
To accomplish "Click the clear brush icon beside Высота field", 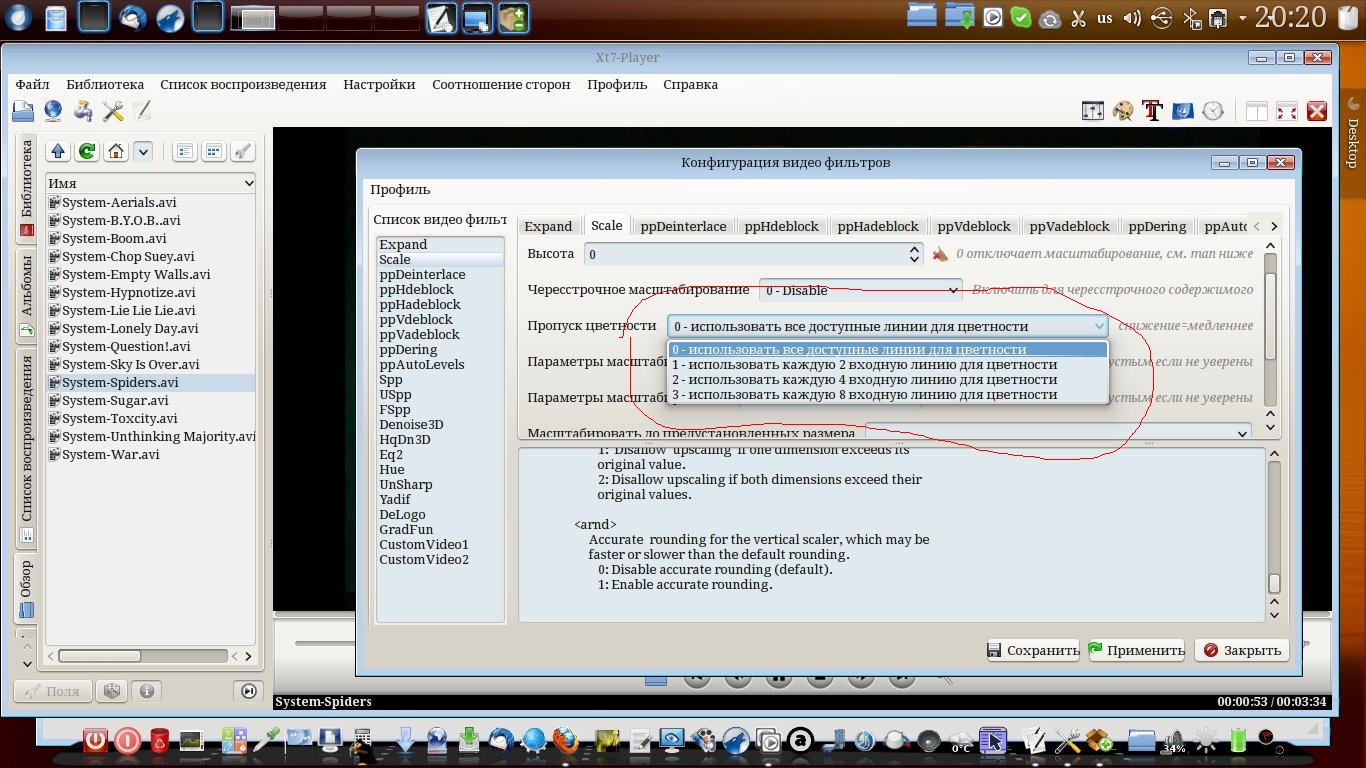I will (x=940, y=254).
